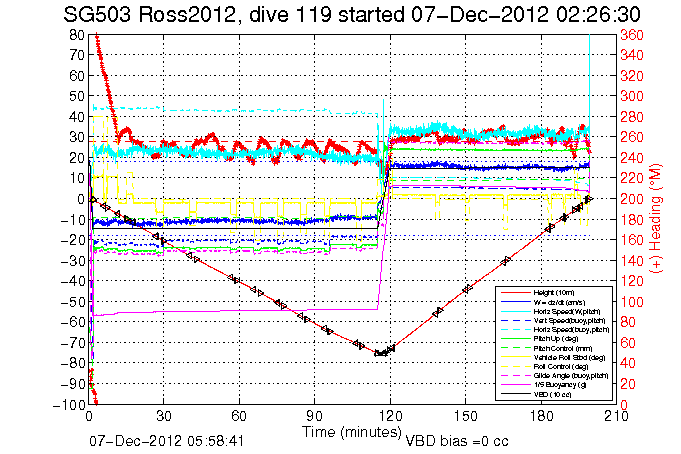681x454 pixels.
Task: Click the '80' tick on the left axis
Action: (x=76, y=35)
